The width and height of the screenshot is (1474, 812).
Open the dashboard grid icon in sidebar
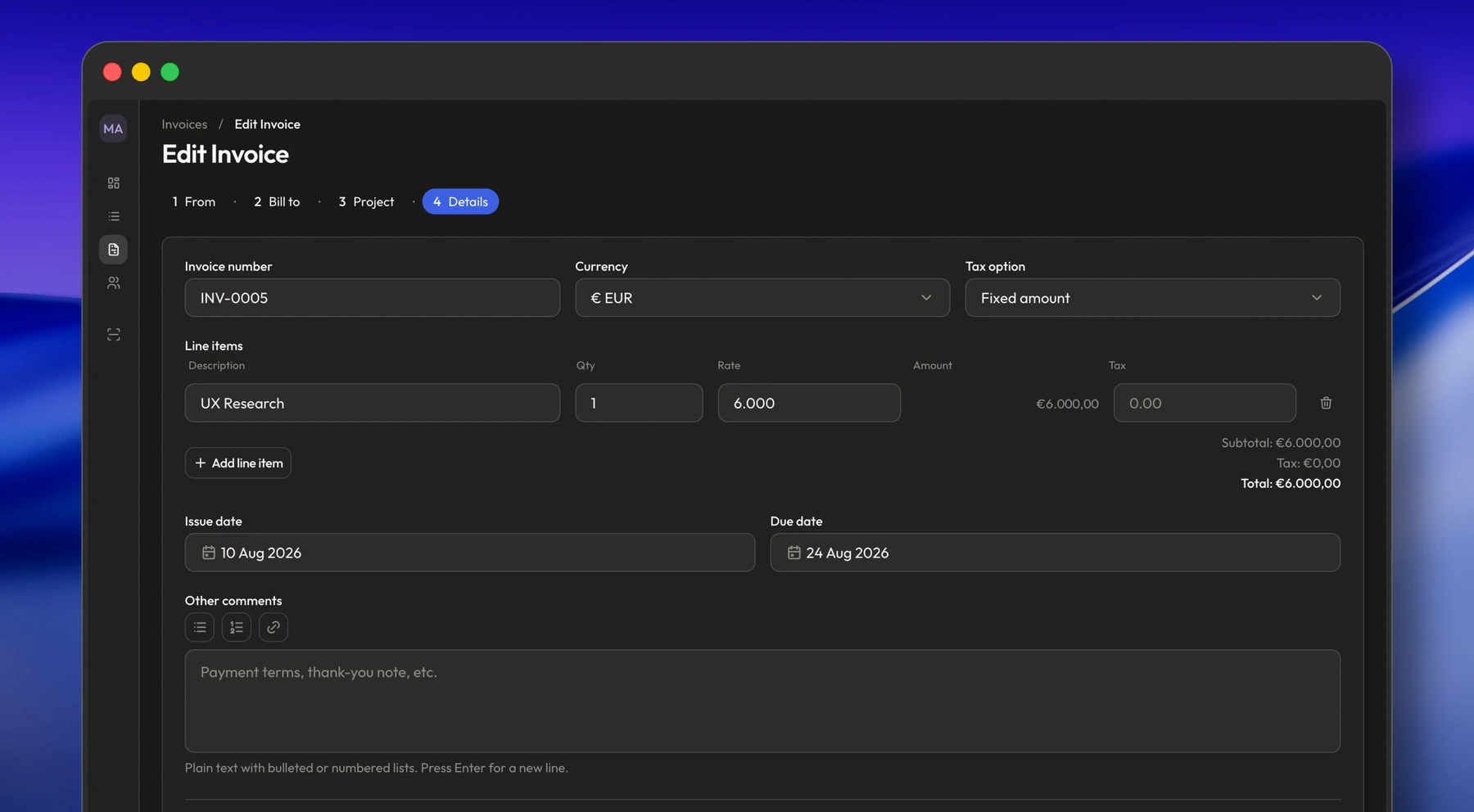click(x=113, y=183)
